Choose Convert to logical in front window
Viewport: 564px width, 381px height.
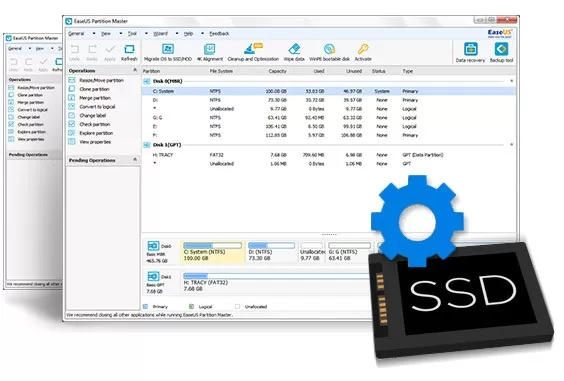pos(92,106)
